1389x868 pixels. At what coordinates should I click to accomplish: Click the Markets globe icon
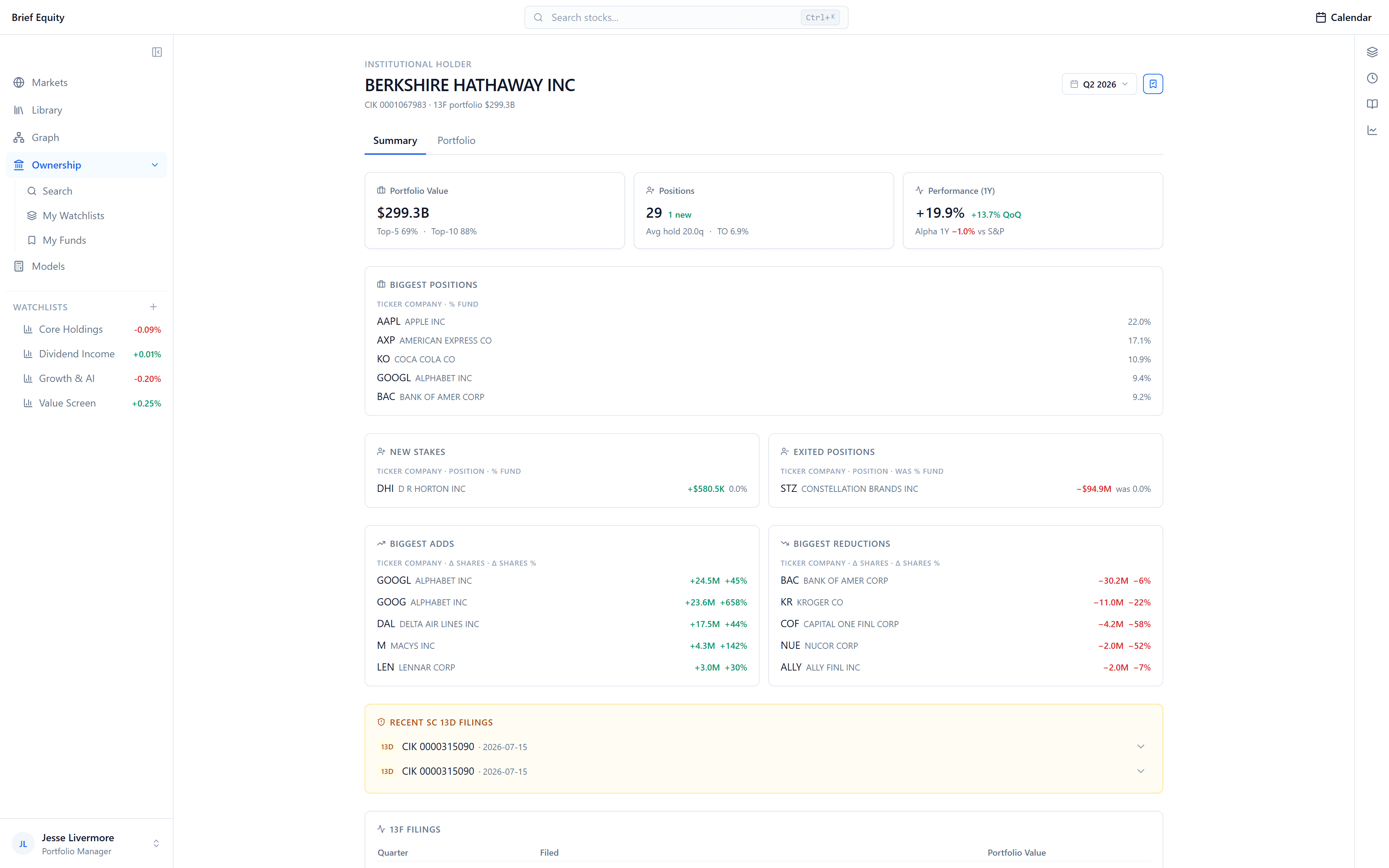19,83
